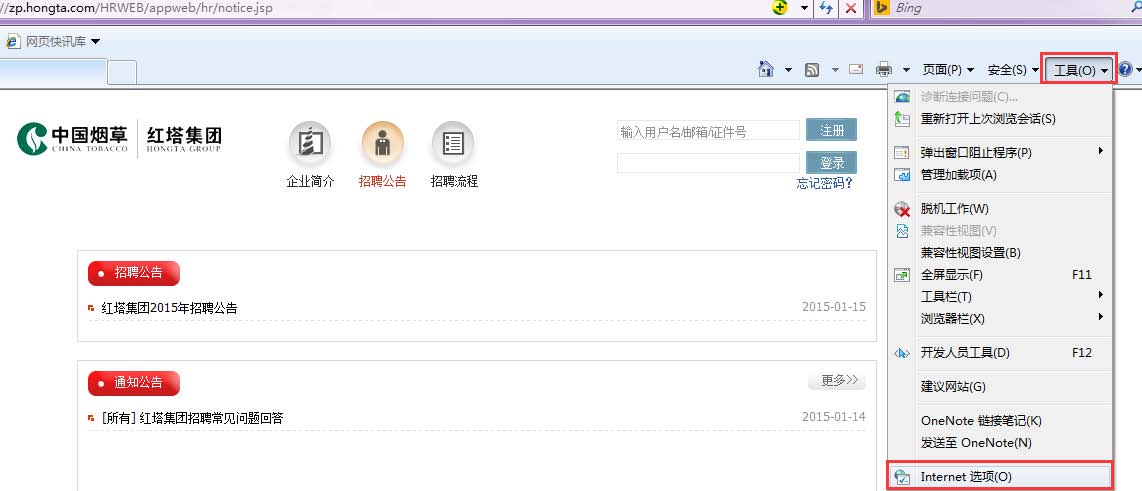Click the Print icon in command bar
Image resolution: width=1142 pixels, height=491 pixels.
click(884, 69)
